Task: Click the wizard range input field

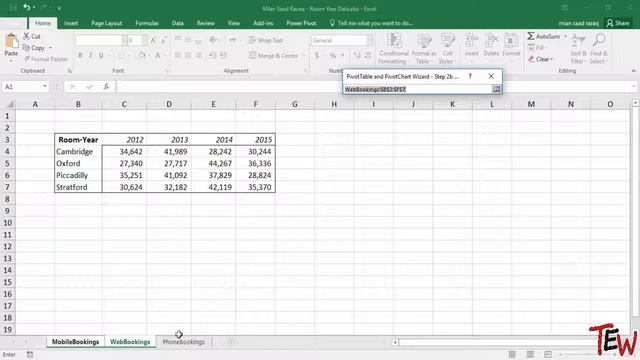Action: pyautogui.click(x=418, y=89)
